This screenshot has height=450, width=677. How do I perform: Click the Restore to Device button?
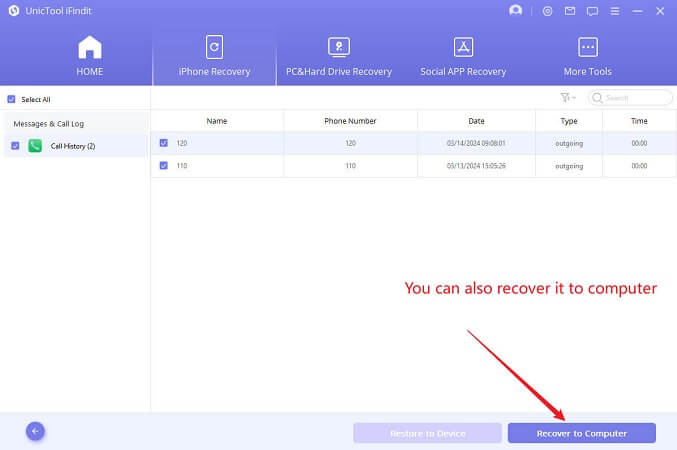(x=427, y=433)
